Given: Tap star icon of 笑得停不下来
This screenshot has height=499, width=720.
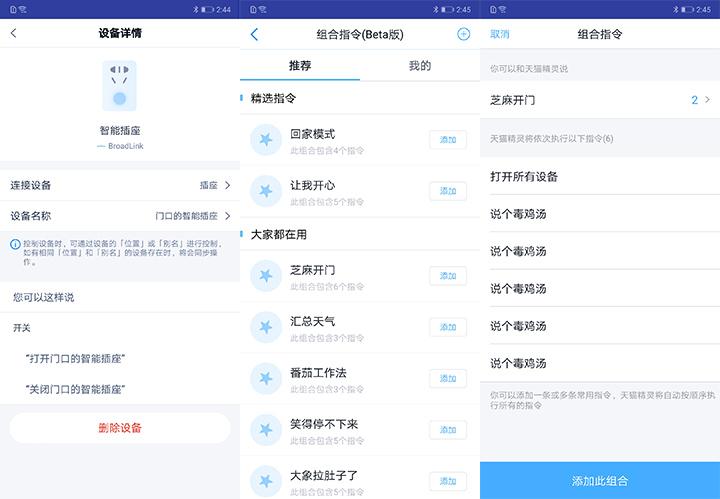Looking at the screenshot, I should click(266, 430).
